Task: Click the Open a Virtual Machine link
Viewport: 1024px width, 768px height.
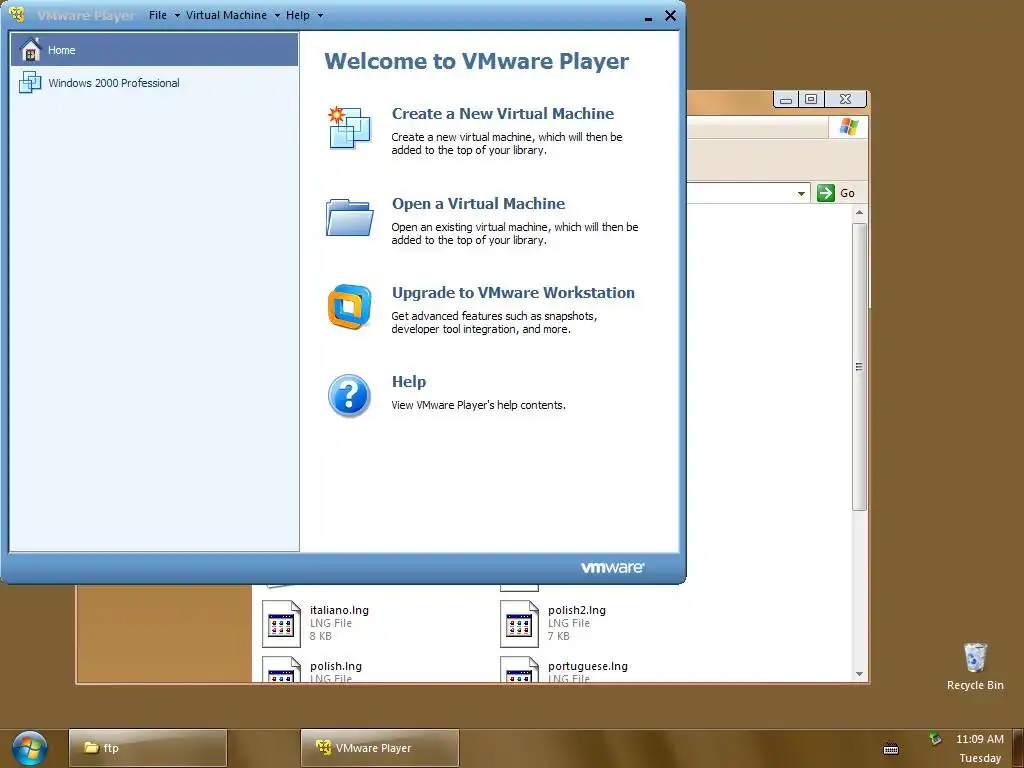Action: 479,204
